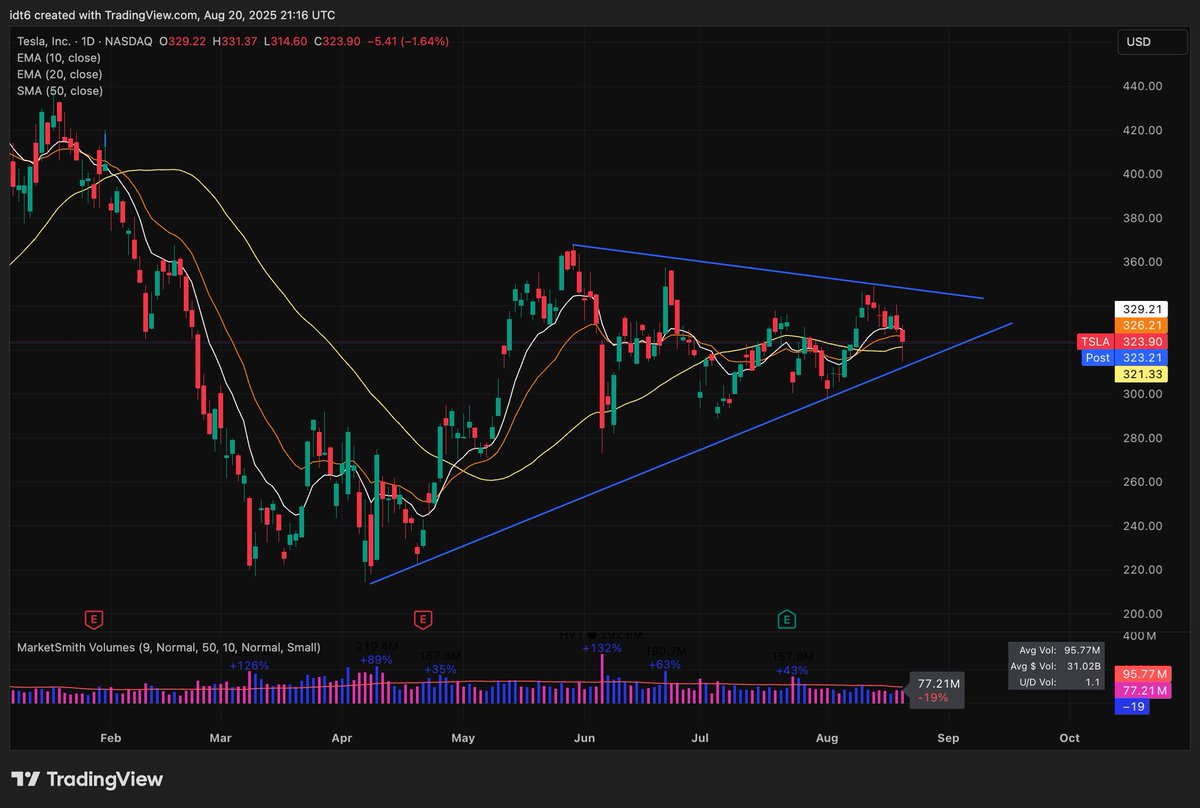Click the Mar label on time axis
The image size is (1200, 808).
221,738
